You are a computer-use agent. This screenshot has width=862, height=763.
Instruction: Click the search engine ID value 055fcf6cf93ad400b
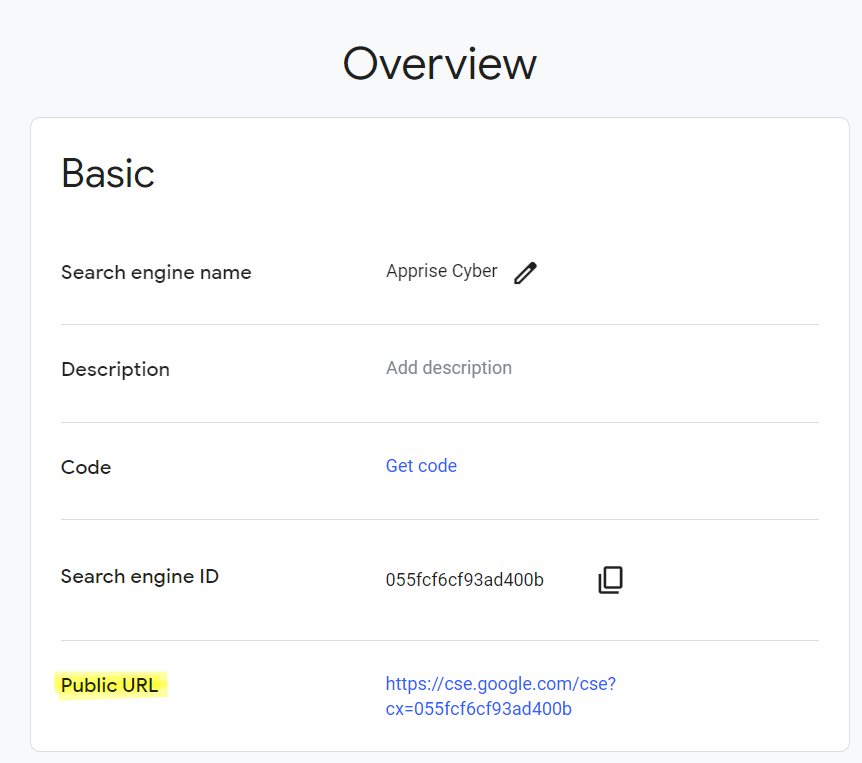[464, 580]
